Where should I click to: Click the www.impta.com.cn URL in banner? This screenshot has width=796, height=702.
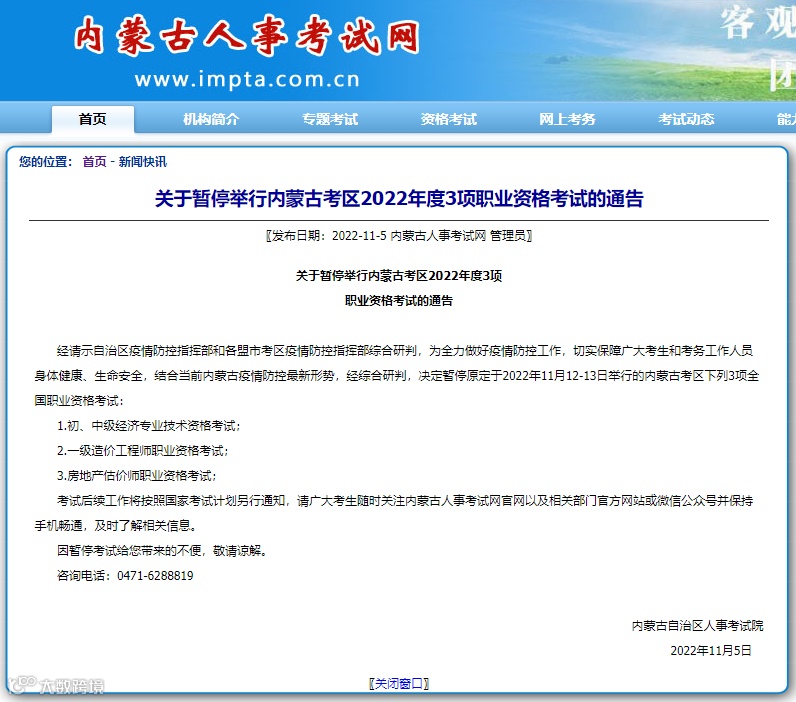tap(247, 80)
